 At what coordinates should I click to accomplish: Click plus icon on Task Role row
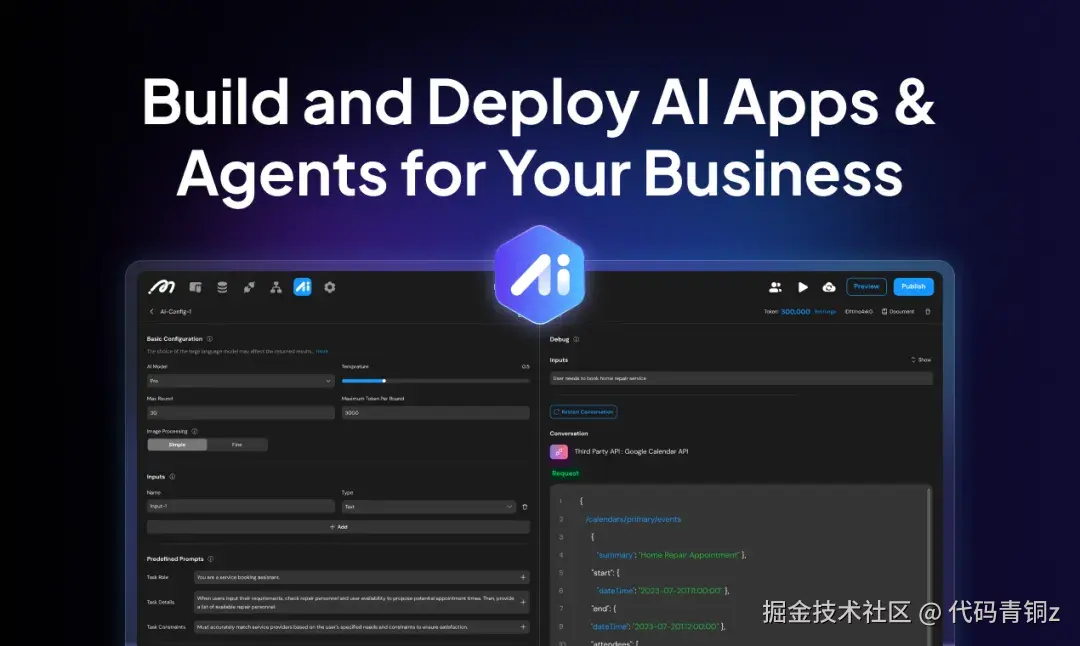[523, 577]
